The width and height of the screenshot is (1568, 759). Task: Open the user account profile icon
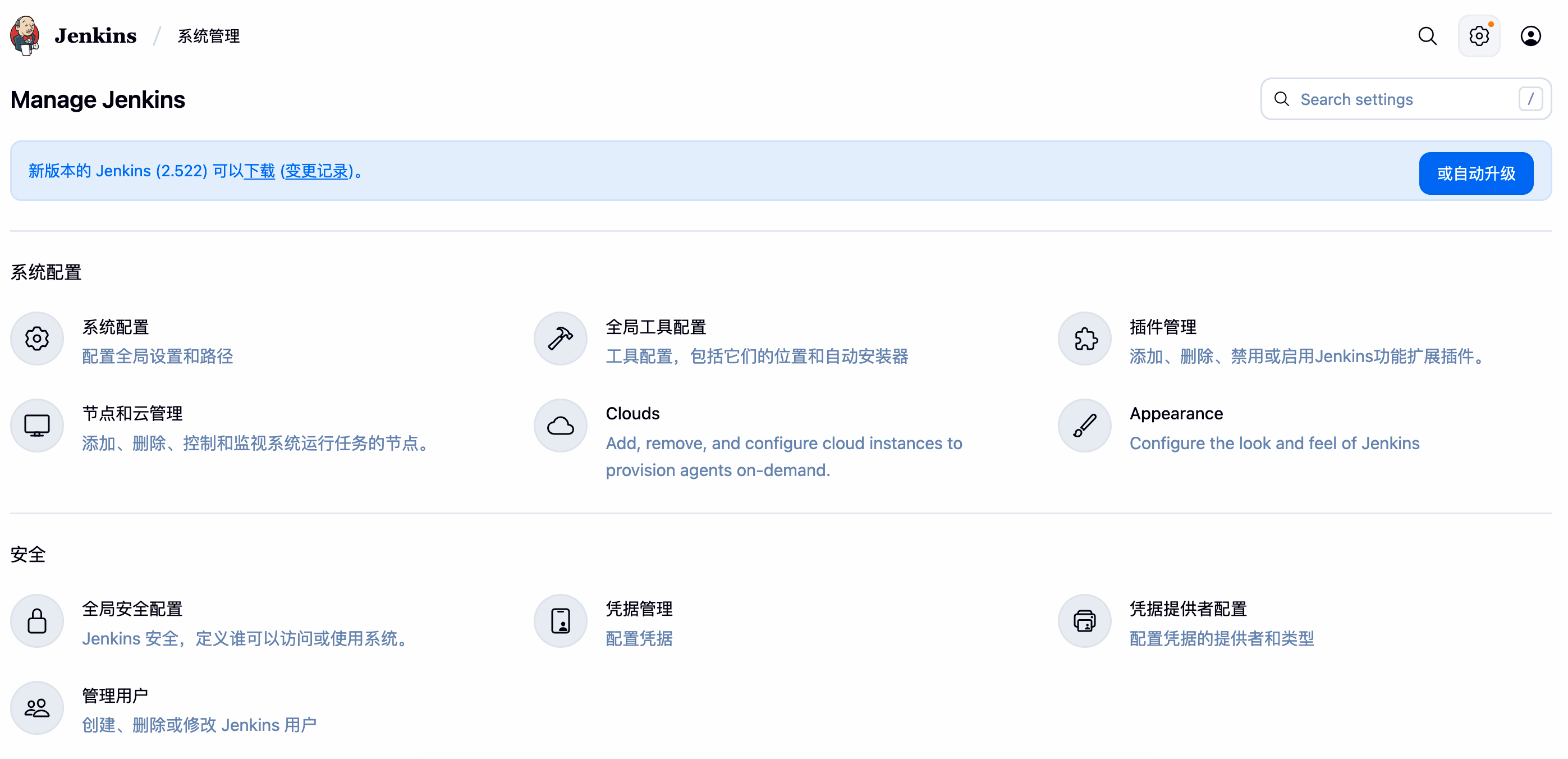click(1530, 36)
